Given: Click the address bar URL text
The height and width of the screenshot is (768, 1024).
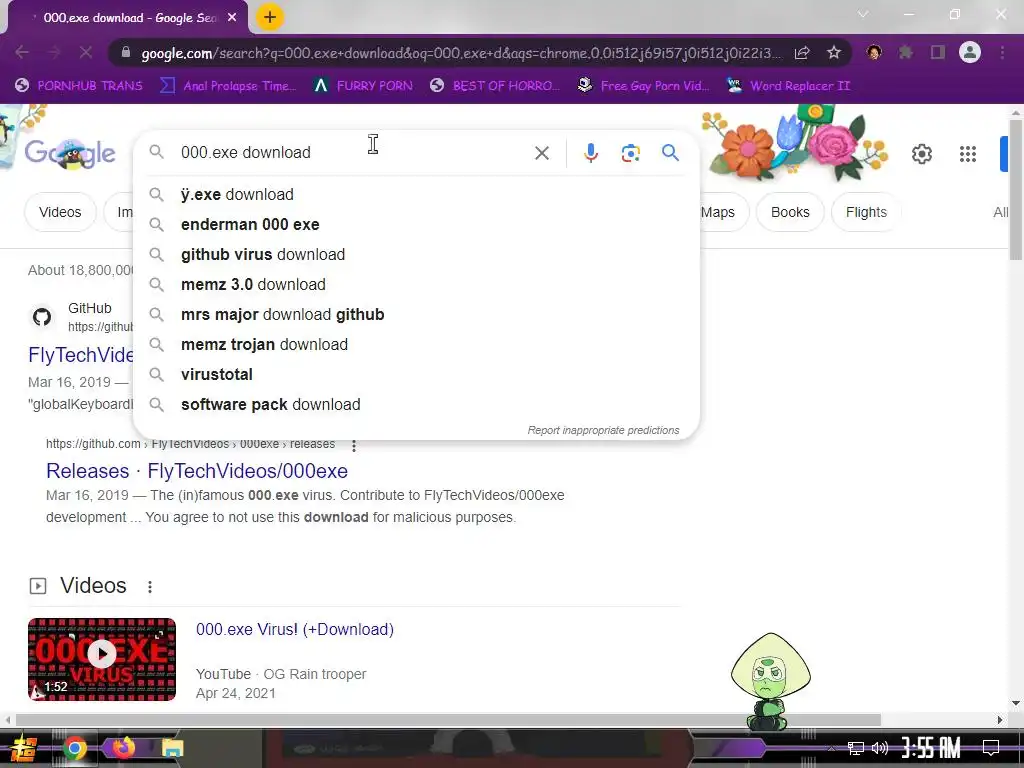Looking at the screenshot, I should click(460, 53).
